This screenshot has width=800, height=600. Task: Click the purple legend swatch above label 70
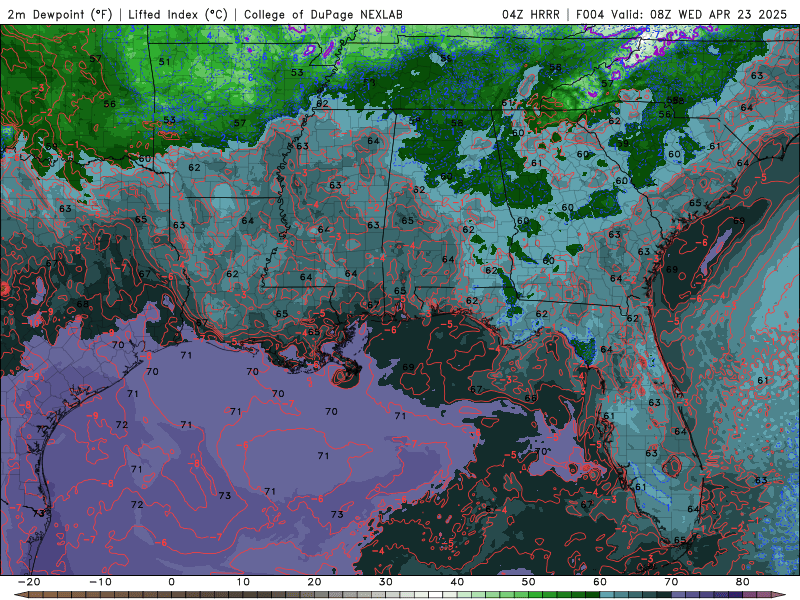(x=679, y=595)
